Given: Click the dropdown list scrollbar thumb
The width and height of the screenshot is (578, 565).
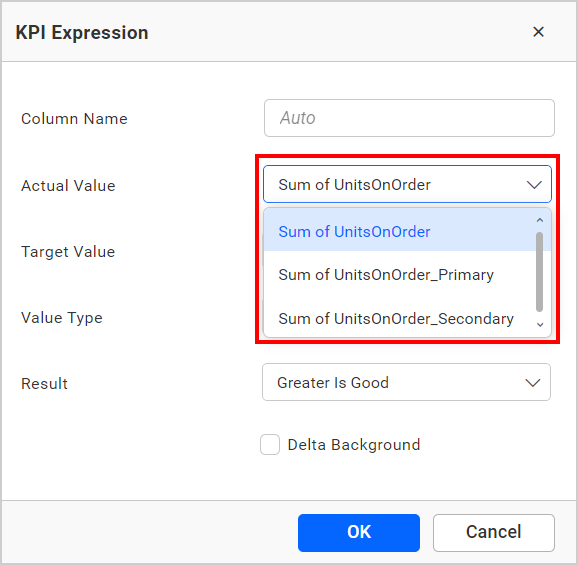Looking at the screenshot, I should tap(539, 272).
